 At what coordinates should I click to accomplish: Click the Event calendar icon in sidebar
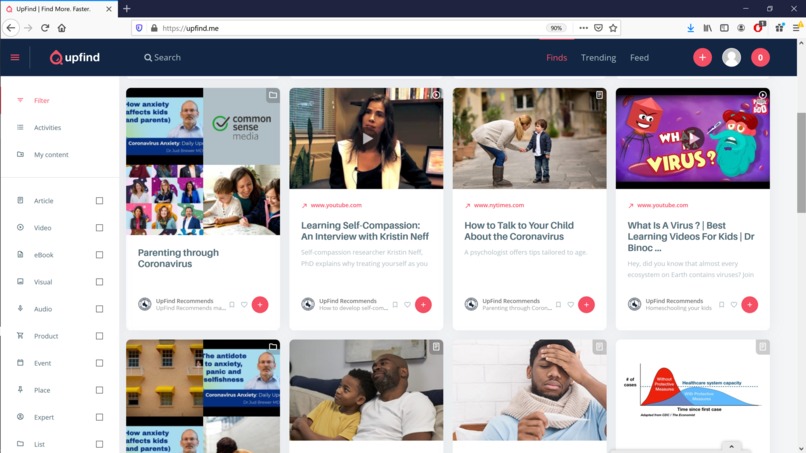(x=20, y=363)
